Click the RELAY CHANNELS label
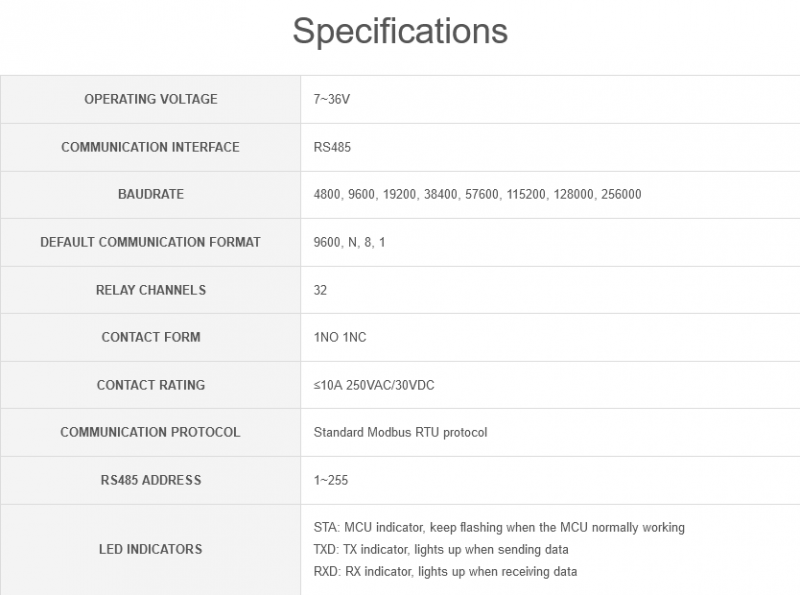The image size is (800, 595). (150, 290)
